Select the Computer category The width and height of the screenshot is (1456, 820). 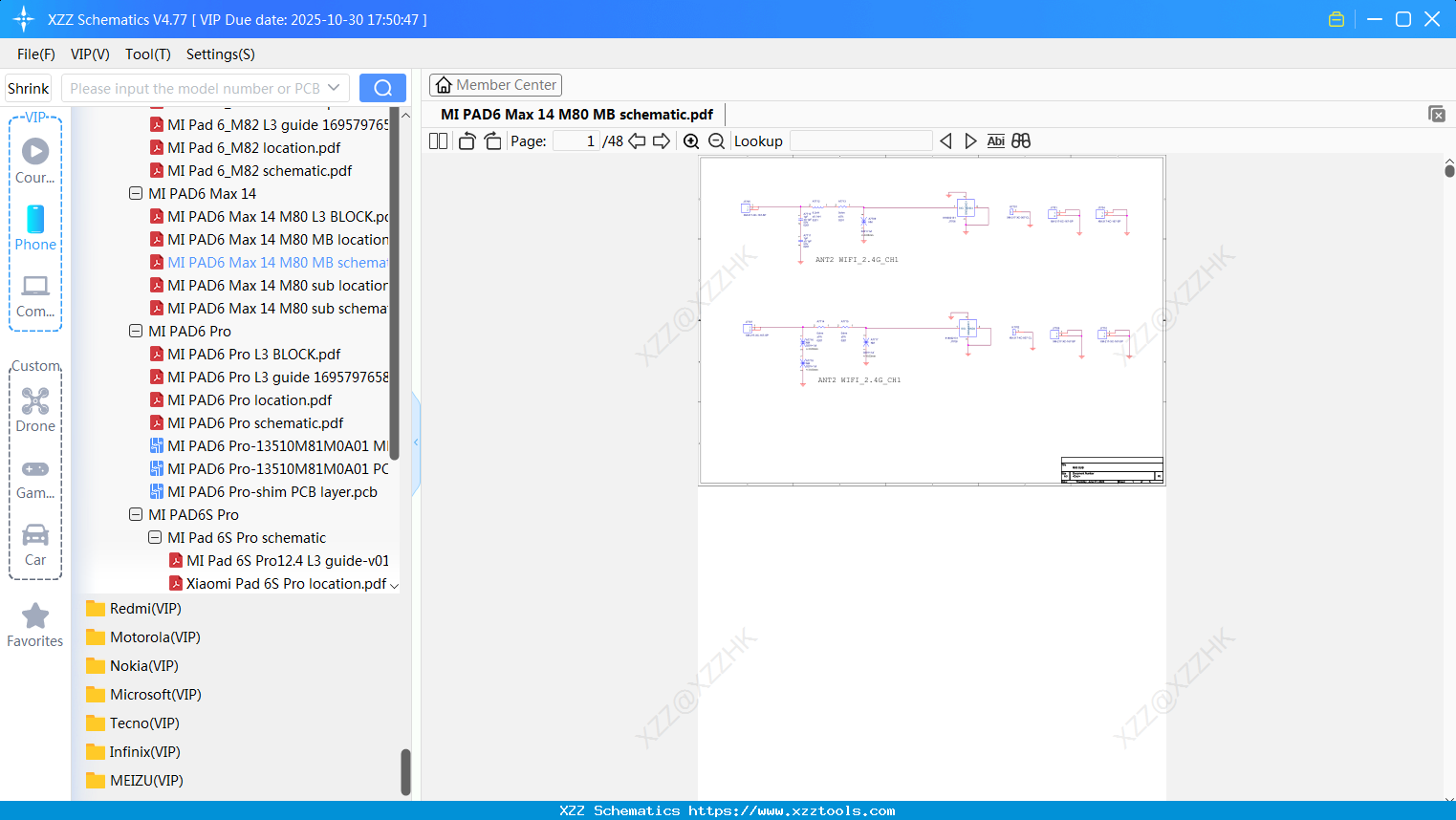(35, 295)
